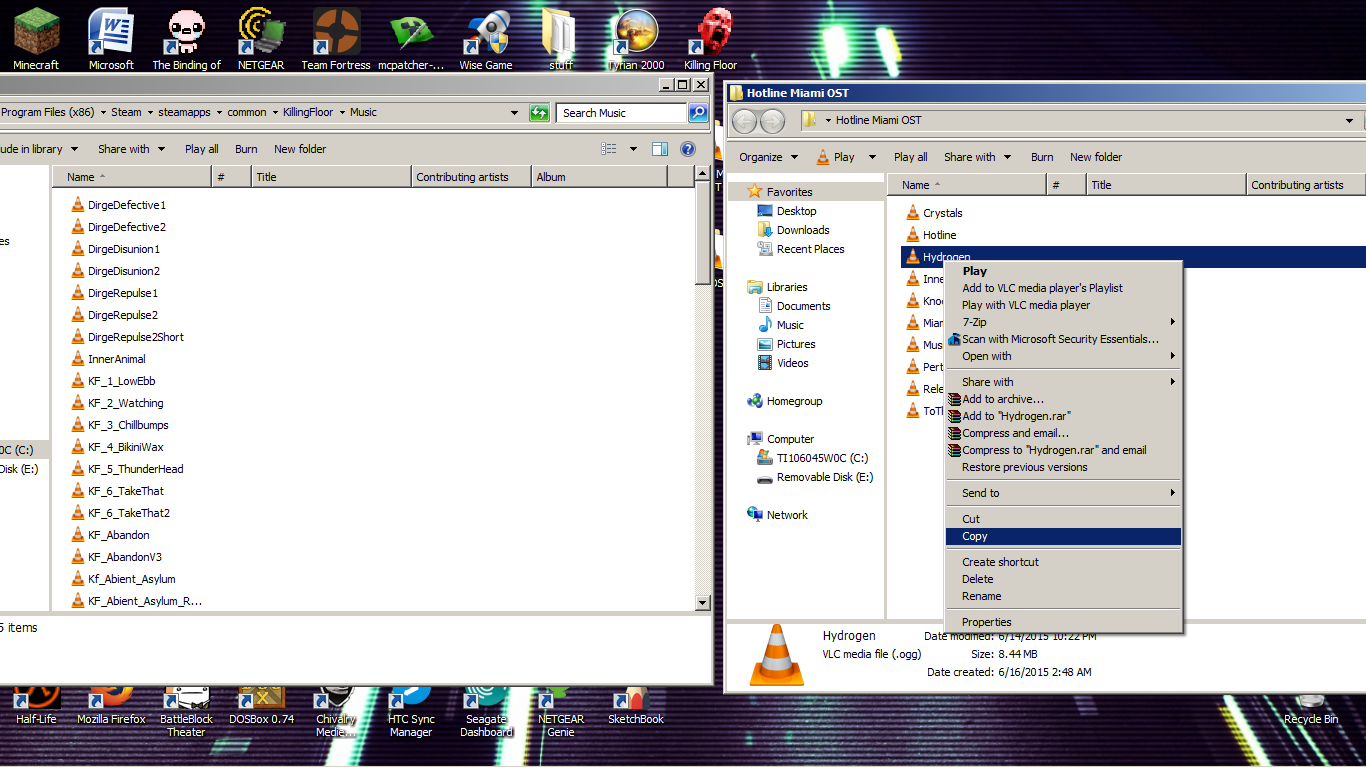Open the stuff folder on the desktop
The width and height of the screenshot is (1366, 768).
click(561, 39)
